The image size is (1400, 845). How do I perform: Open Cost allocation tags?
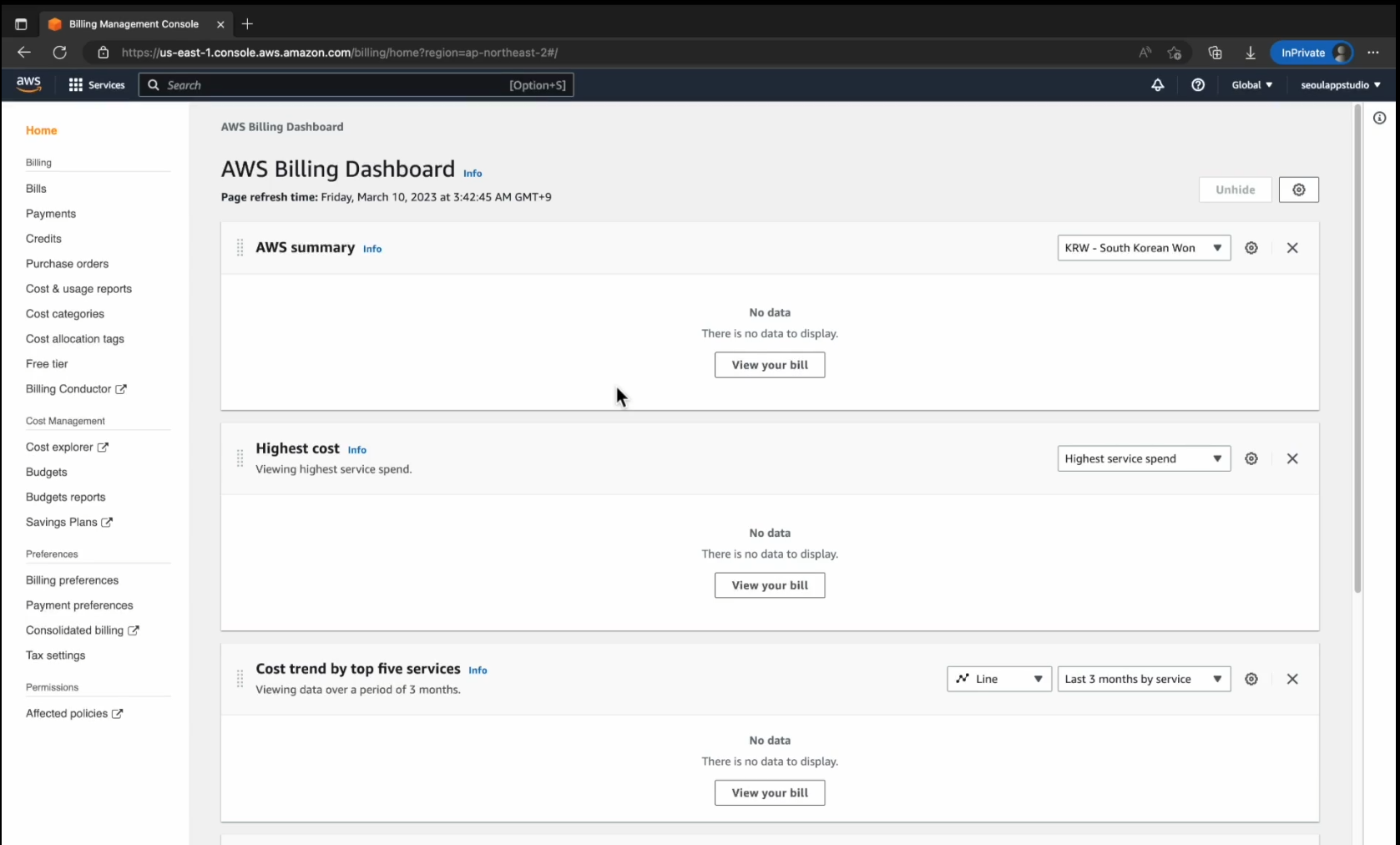pyautogui.click(x=75, y=339)
